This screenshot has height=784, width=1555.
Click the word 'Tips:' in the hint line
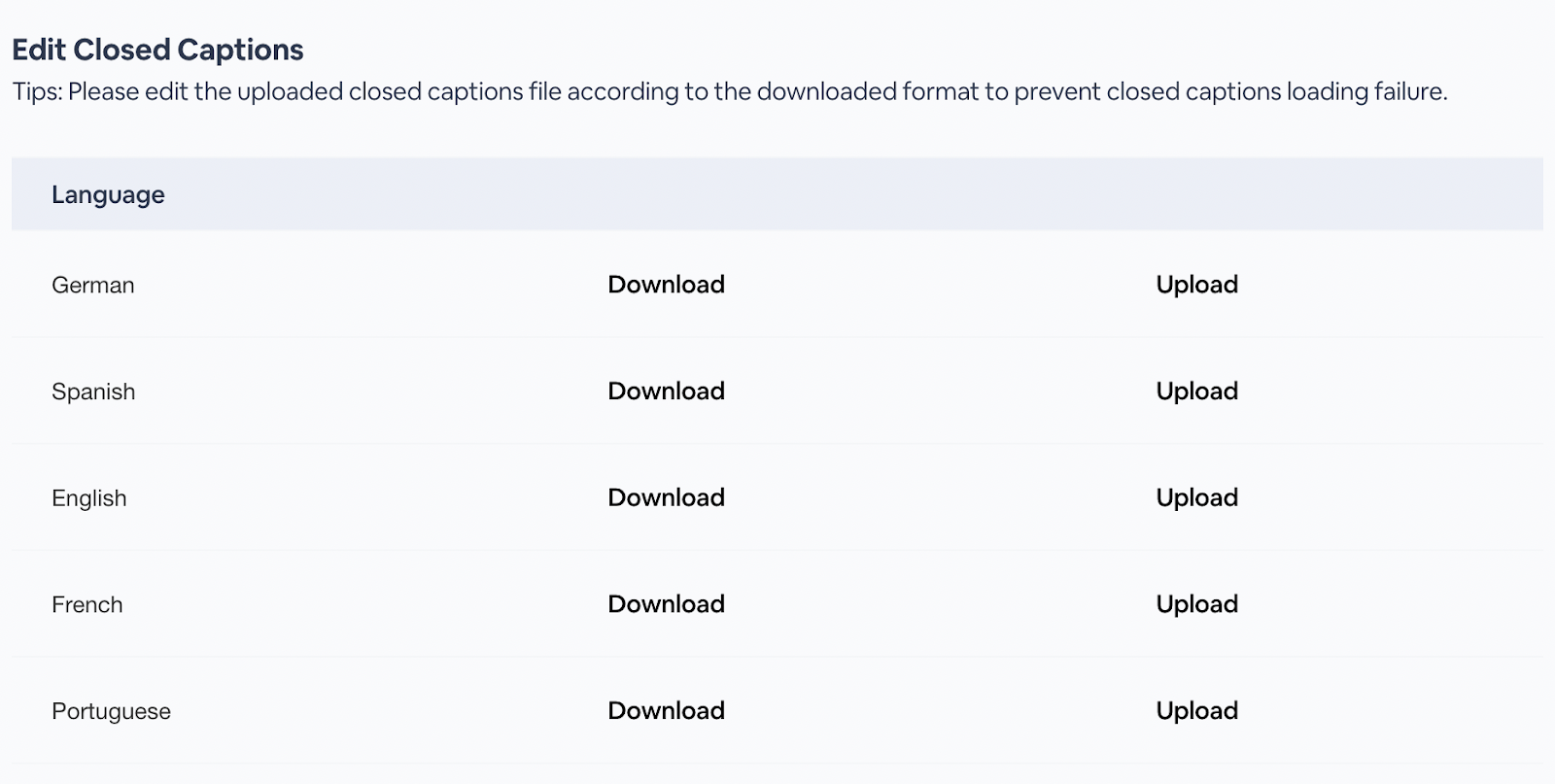37,92
